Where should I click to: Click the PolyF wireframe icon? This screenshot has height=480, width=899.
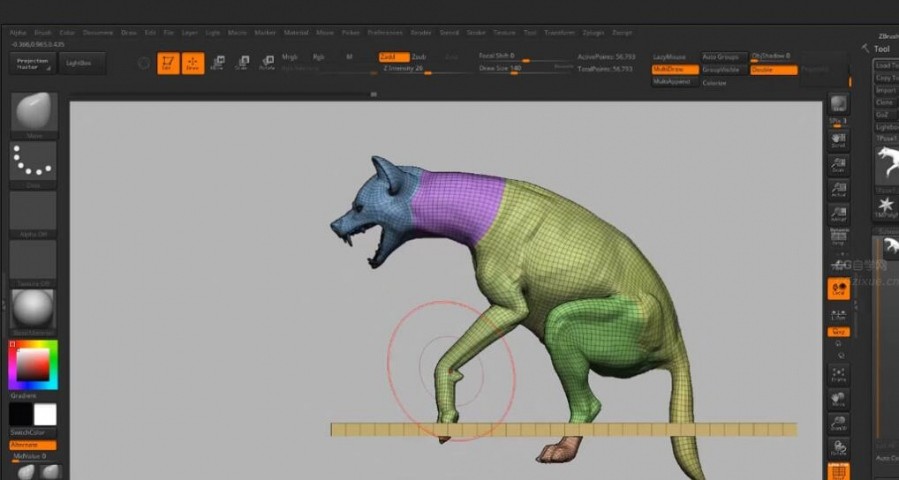pos(839,471)
